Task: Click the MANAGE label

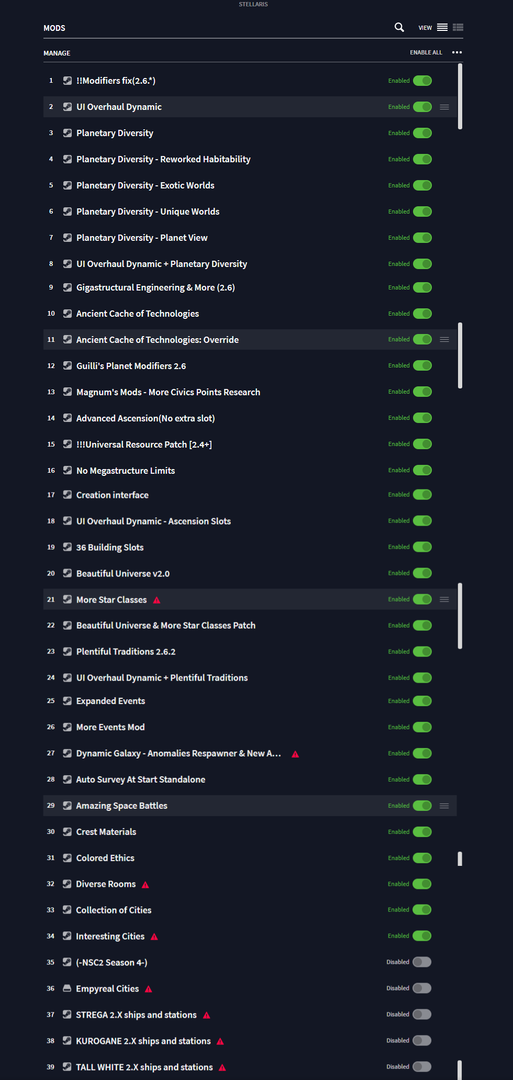Action: point(56,53)
